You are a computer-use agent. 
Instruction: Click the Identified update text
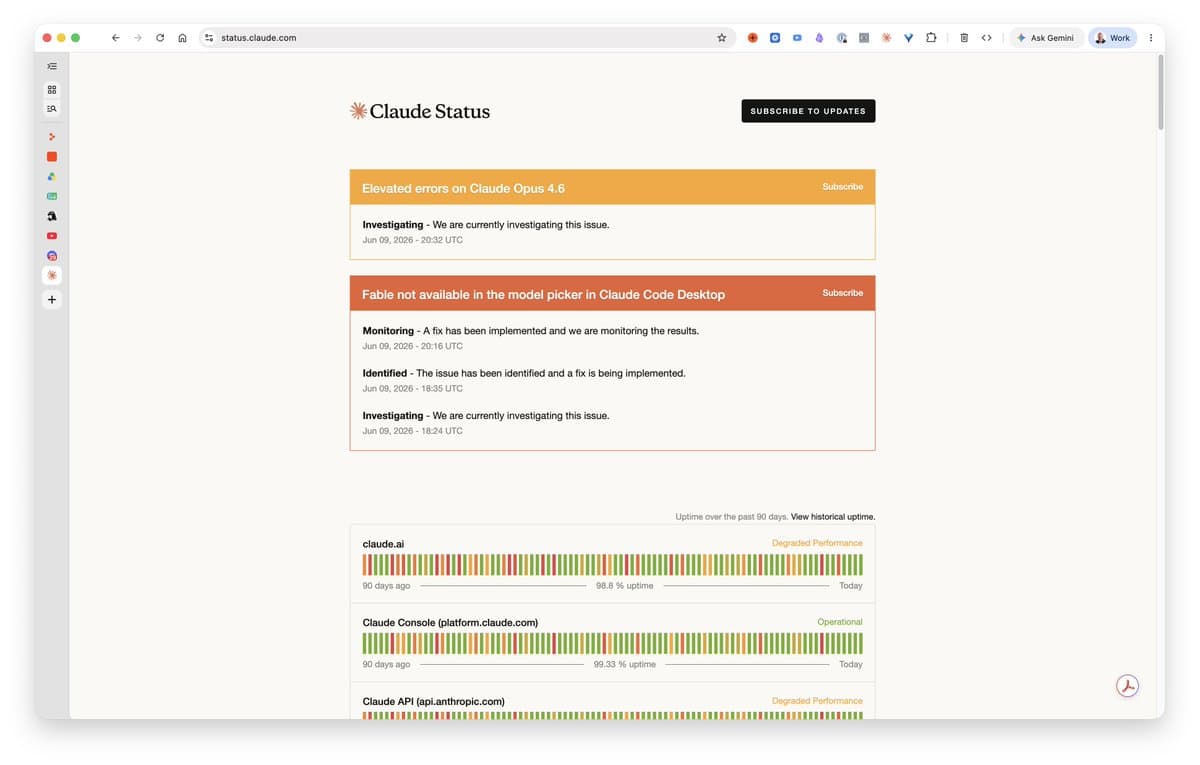523,373
